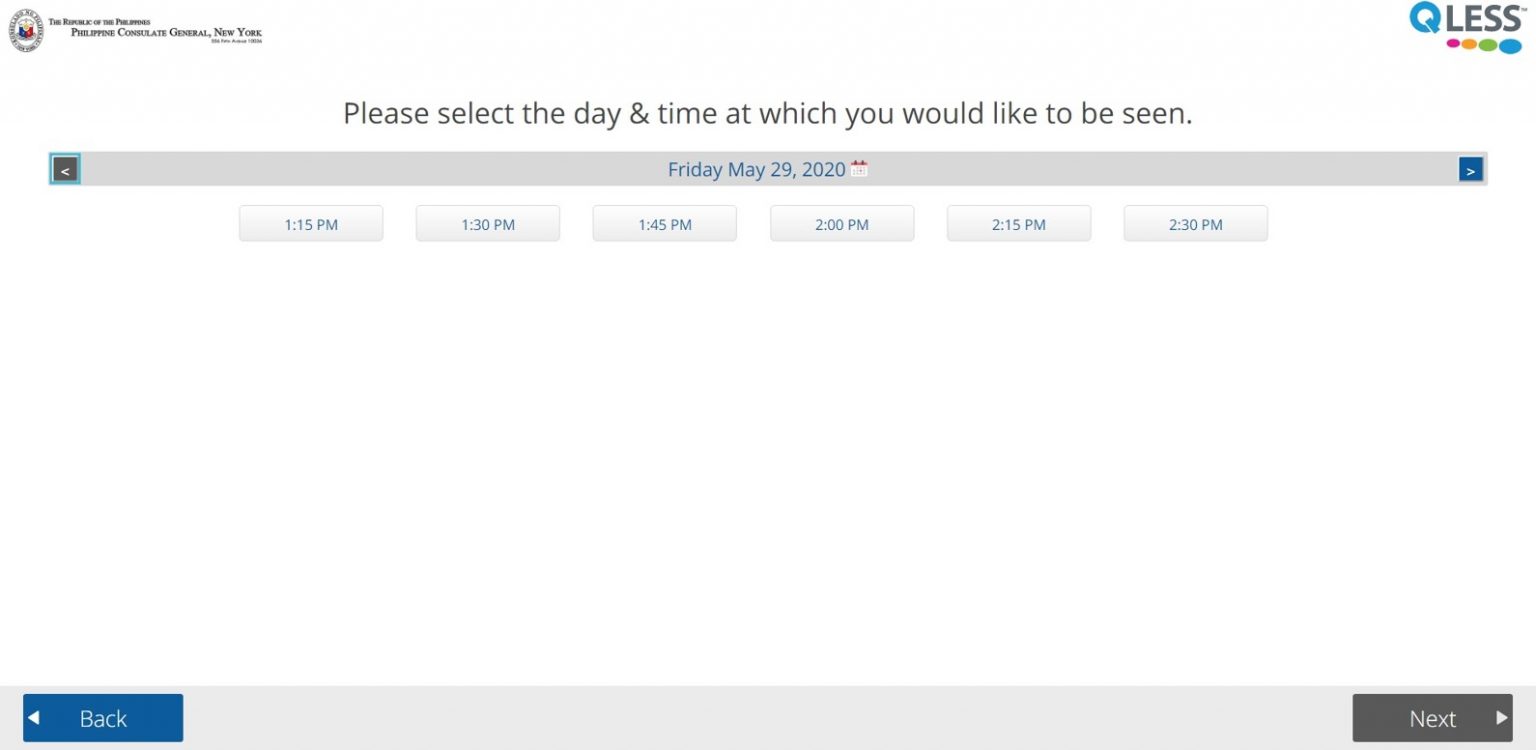Go to the previous day with left arrow
The image size is (1536, 750).
click(x=65, y=170)
